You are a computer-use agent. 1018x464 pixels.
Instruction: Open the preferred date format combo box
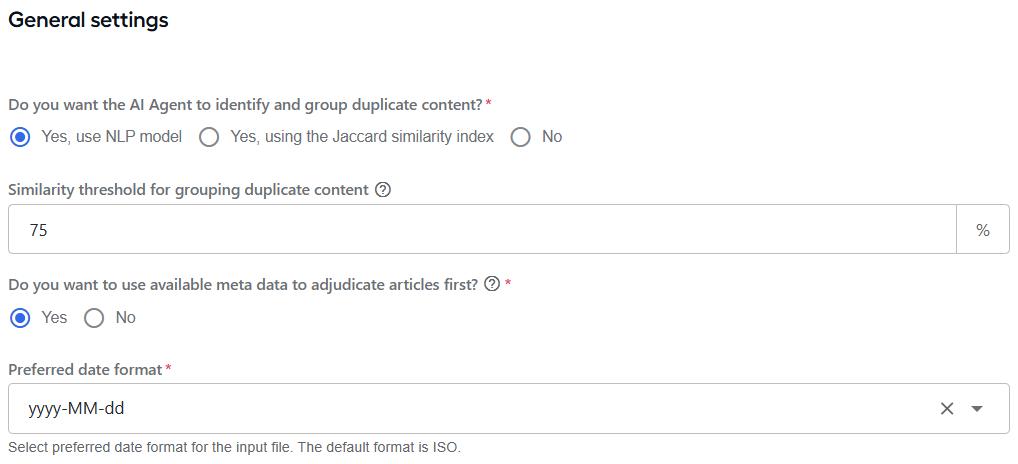coord(508,408)
